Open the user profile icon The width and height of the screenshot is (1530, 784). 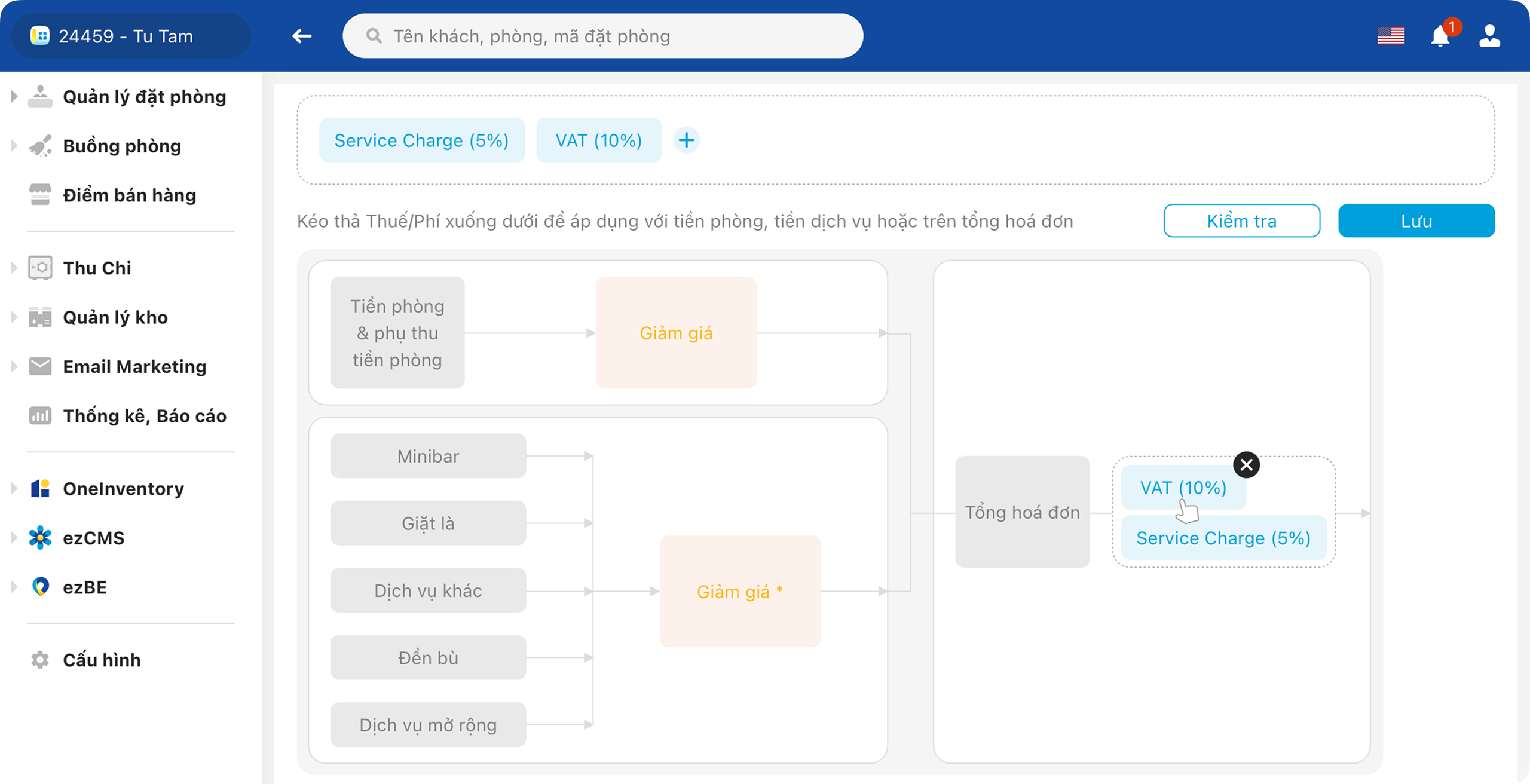pyautogui.click(x=1489, y=36)
